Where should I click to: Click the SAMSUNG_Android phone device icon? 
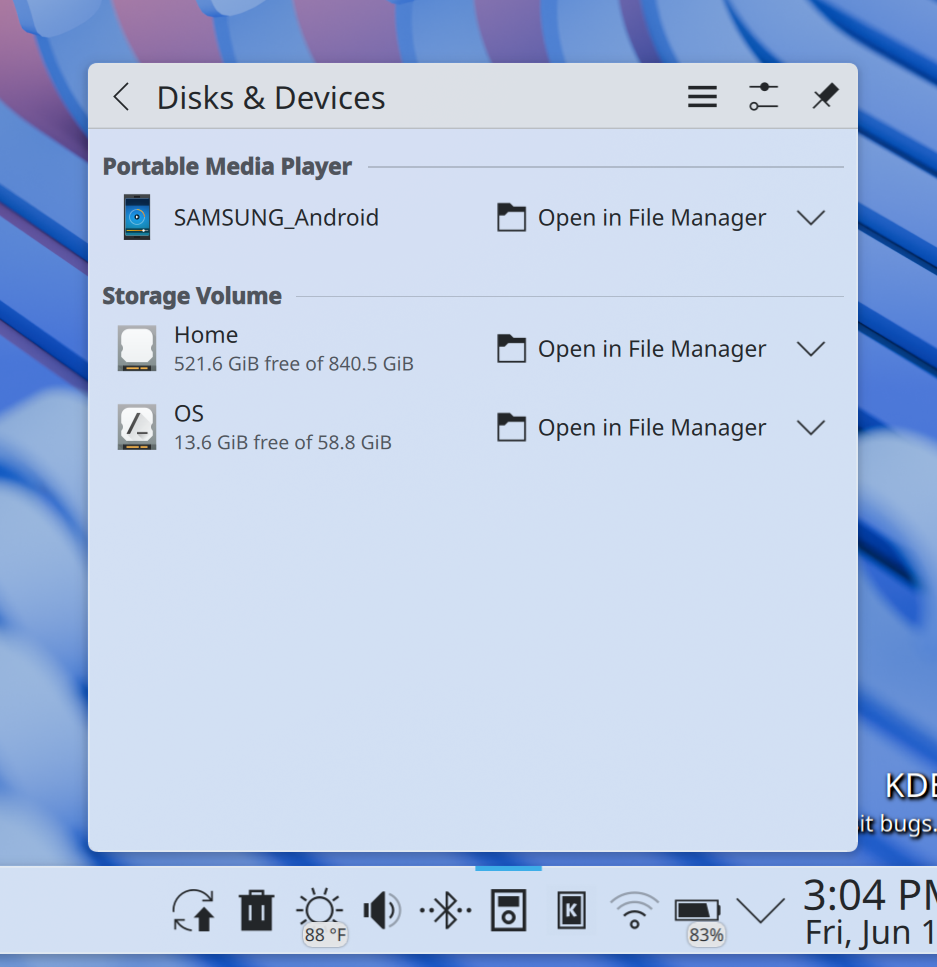tap(137, 217)
